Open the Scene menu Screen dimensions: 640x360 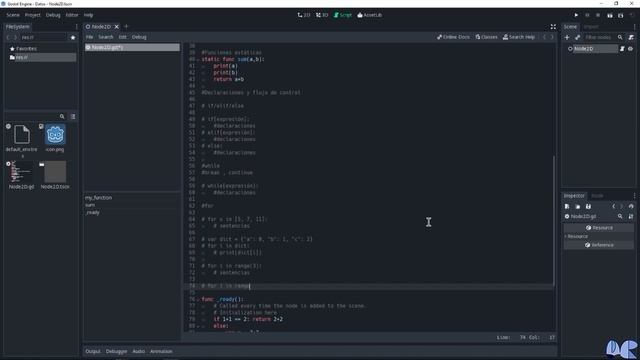tap(13, 15)
